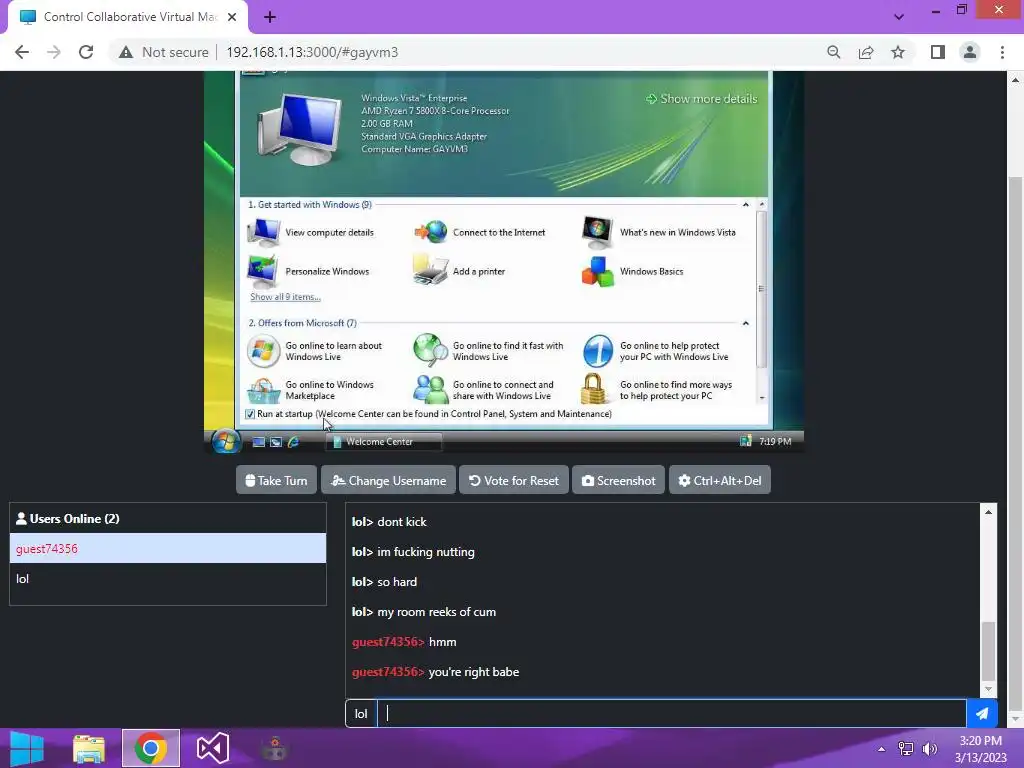Click Internet Explorer quick launch icon in Vista

pos(294,442)
